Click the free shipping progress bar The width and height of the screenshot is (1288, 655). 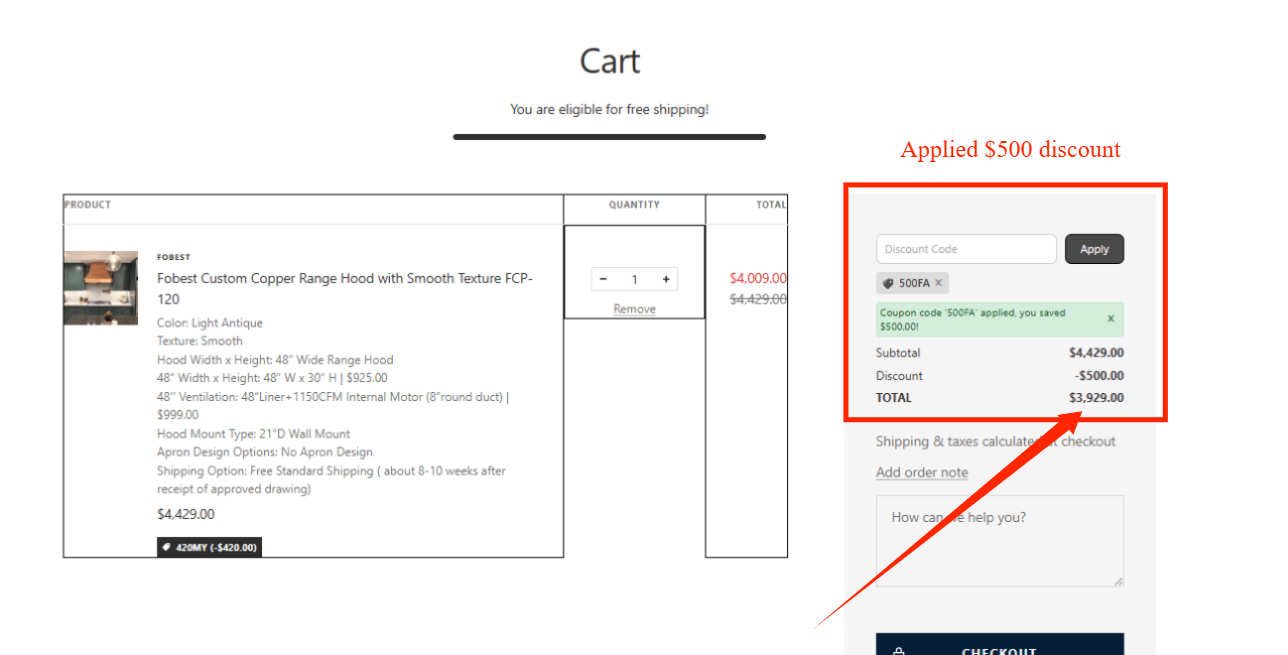[609, 137]
